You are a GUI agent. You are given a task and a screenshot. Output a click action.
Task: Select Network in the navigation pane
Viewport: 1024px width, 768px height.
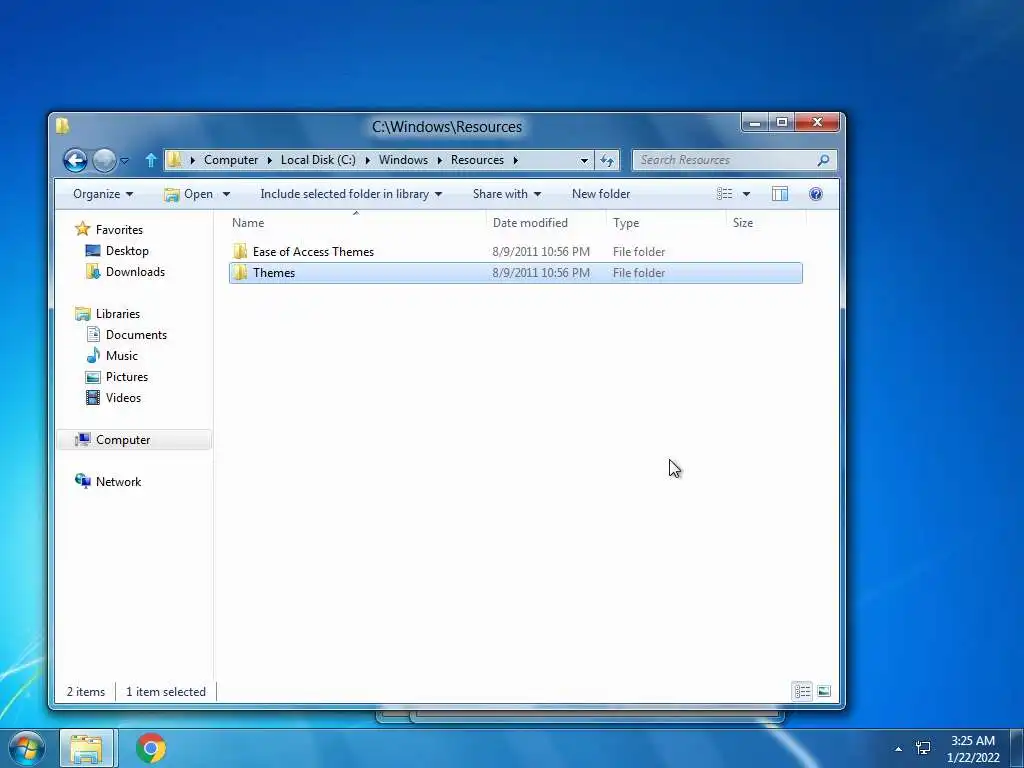point(118,482)
